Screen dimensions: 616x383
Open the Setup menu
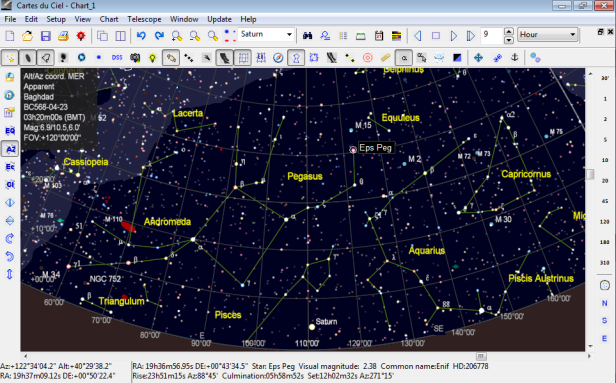pyautogui.click(x=56, y=19)
